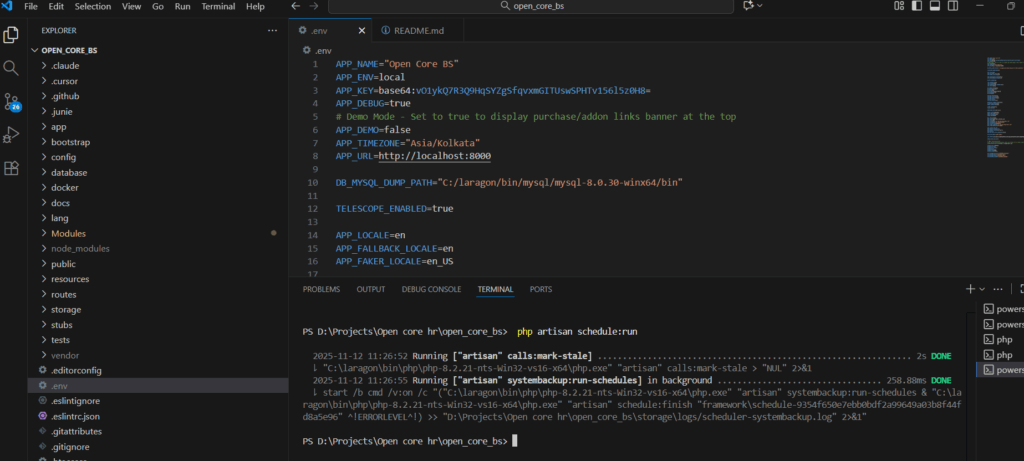This screenshot has width=1024, height=461.
Task: Click the Explorer files icon
Action: click(x=12, y=35)
